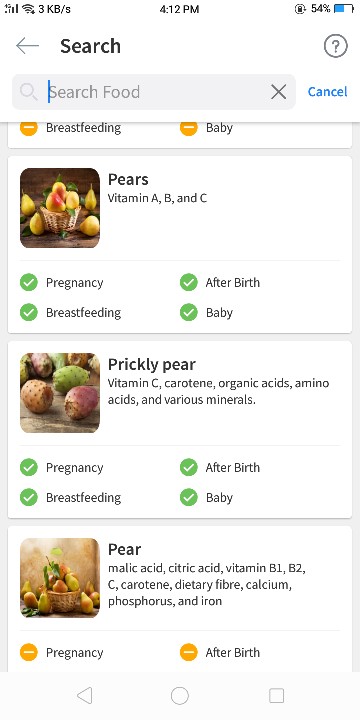This screenshot has height=720, width=360.
Task: Open the Pear basket thumbnail
Action: coord(60,578)
